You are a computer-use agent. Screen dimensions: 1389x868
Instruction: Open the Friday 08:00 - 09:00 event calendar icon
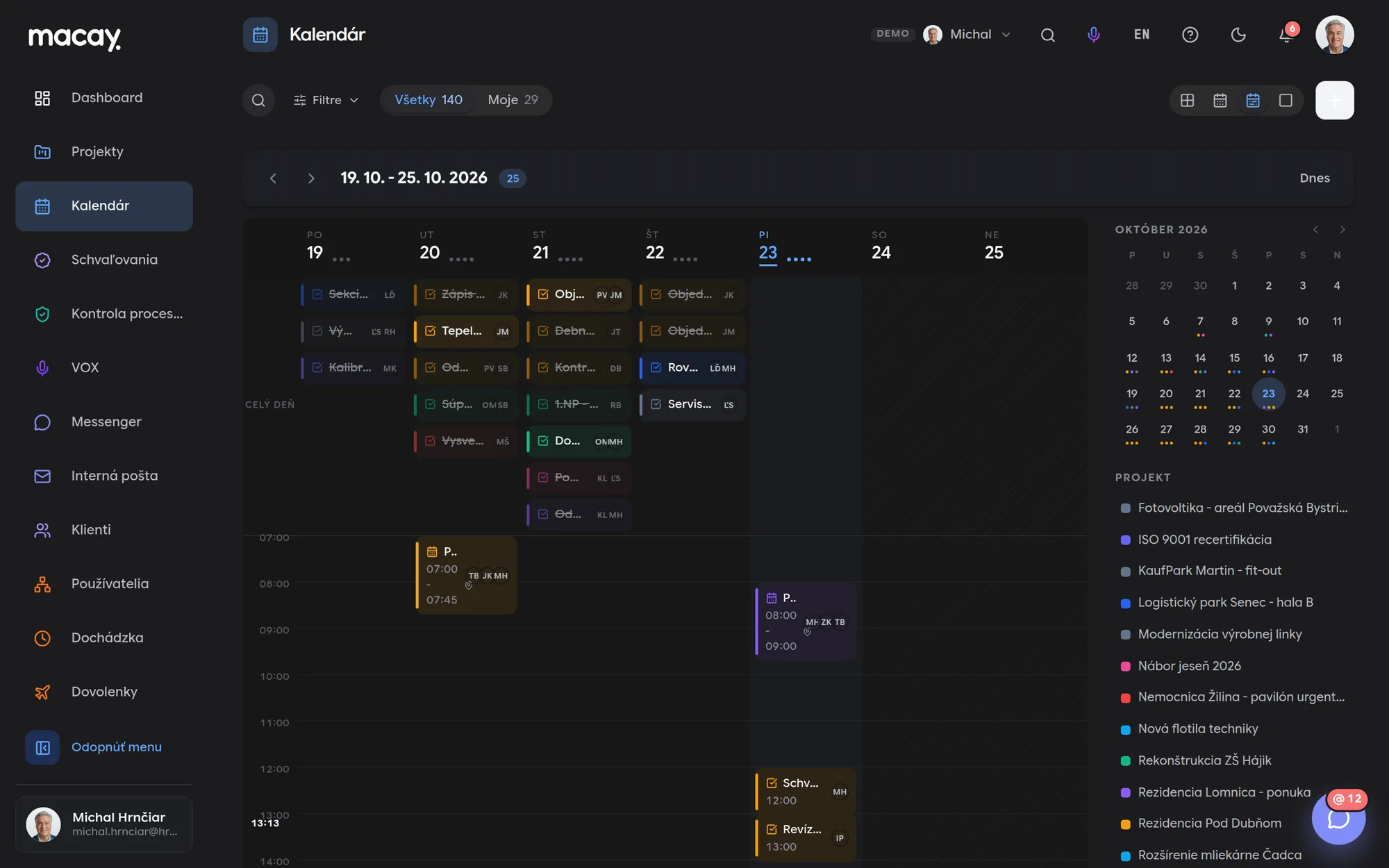point(772,598)
